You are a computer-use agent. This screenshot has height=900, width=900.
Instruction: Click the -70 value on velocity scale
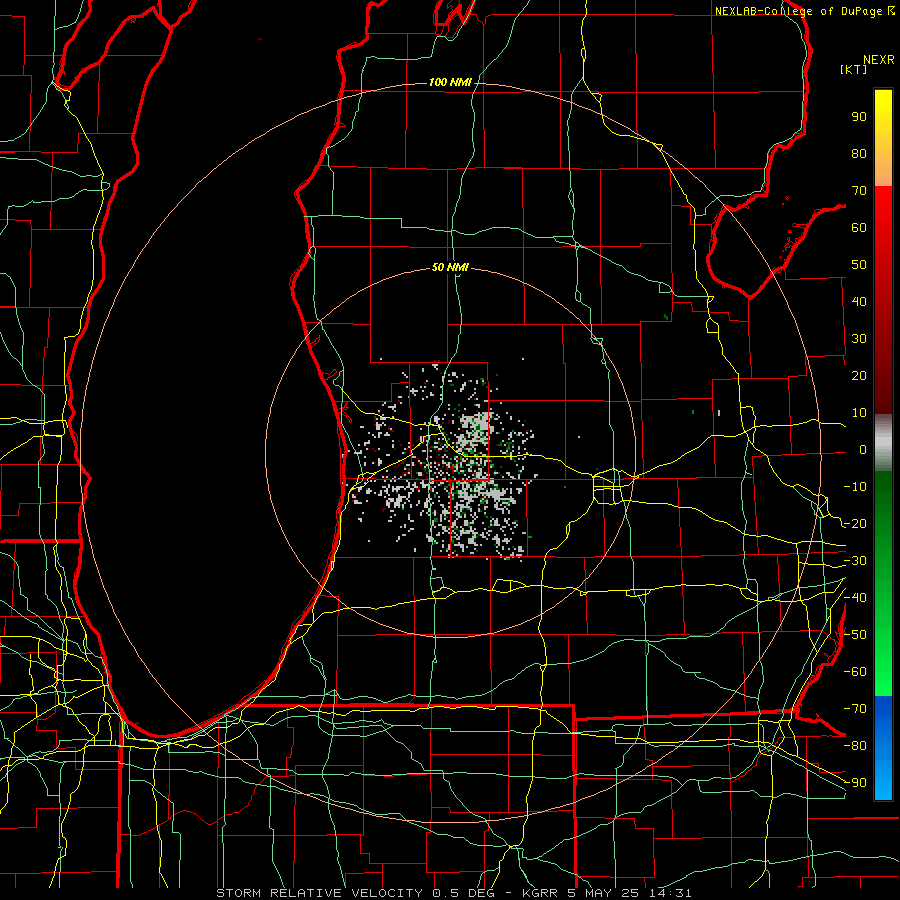click(855, 709)
